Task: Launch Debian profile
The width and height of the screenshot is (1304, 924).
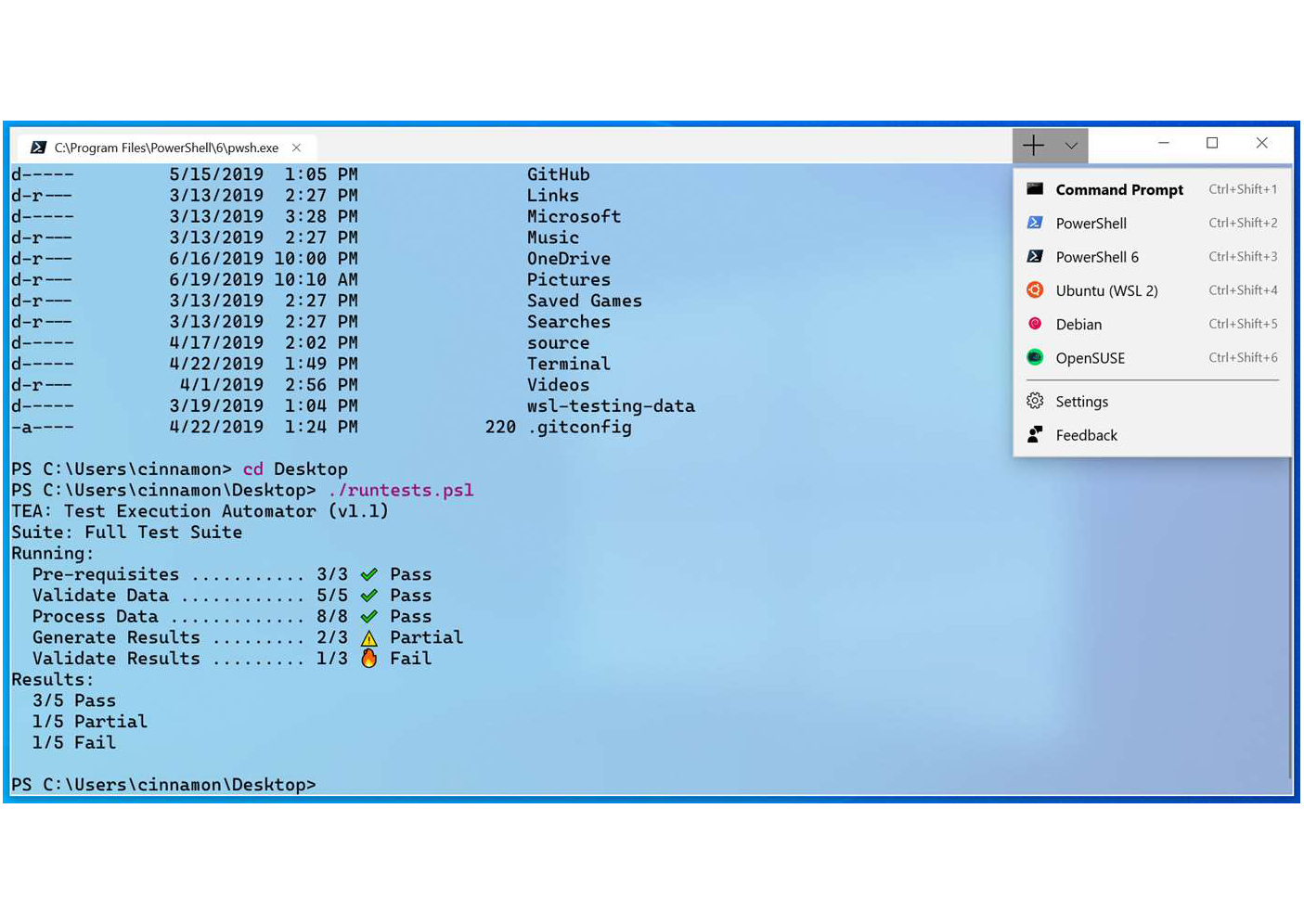Action: (x=1153, y=325)
